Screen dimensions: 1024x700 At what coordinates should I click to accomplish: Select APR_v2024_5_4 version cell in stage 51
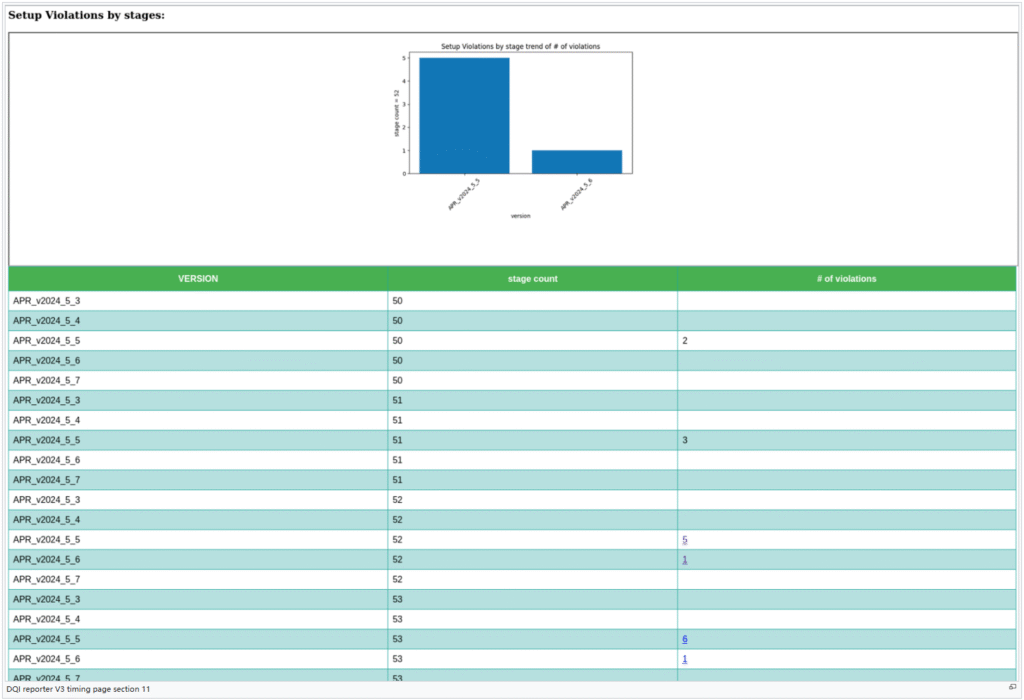(46, 420)
